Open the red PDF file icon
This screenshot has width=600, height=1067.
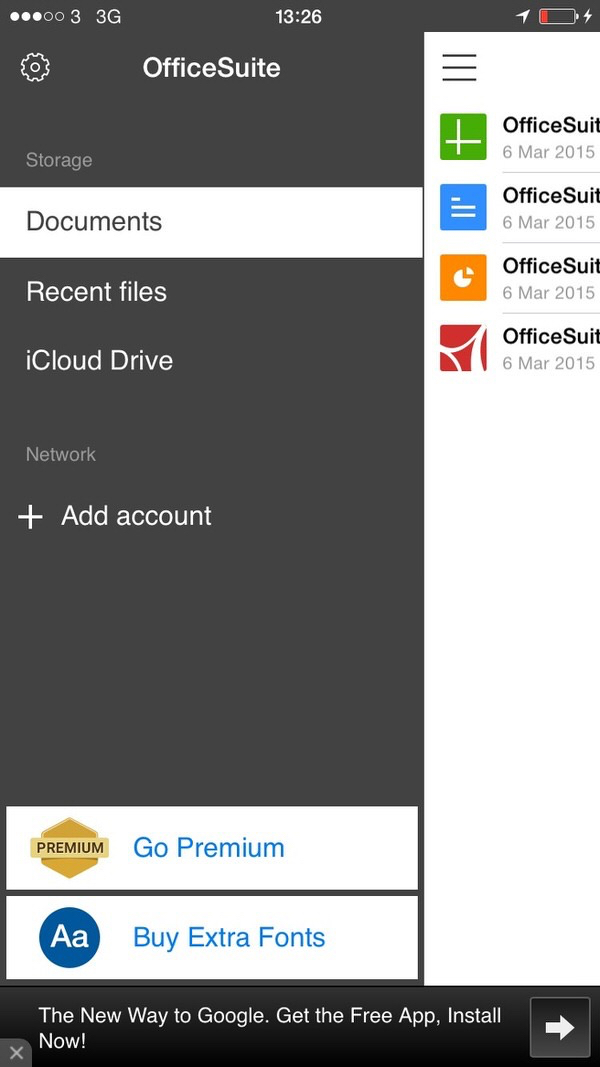point(463,348)
